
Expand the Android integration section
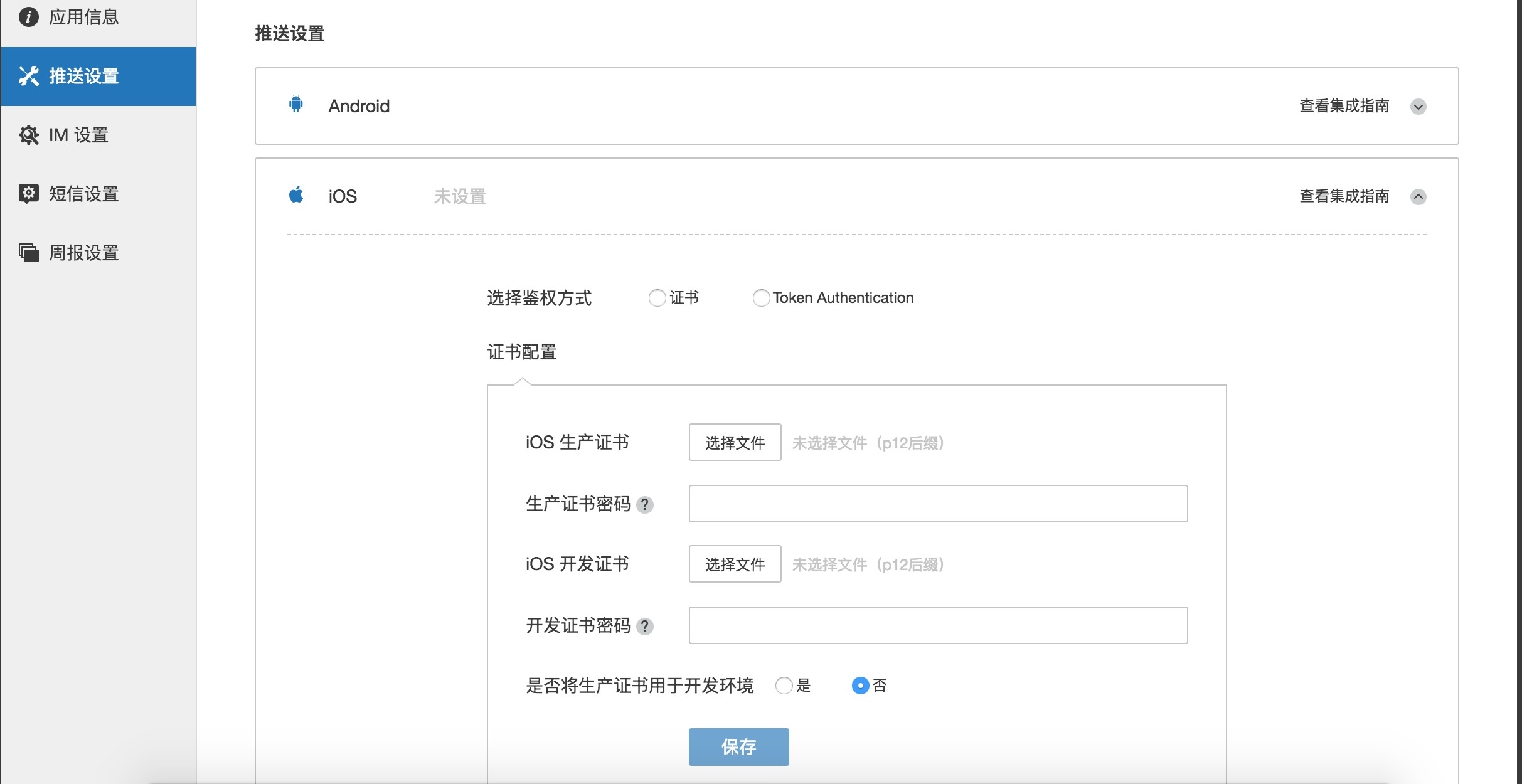(1419, 107)
